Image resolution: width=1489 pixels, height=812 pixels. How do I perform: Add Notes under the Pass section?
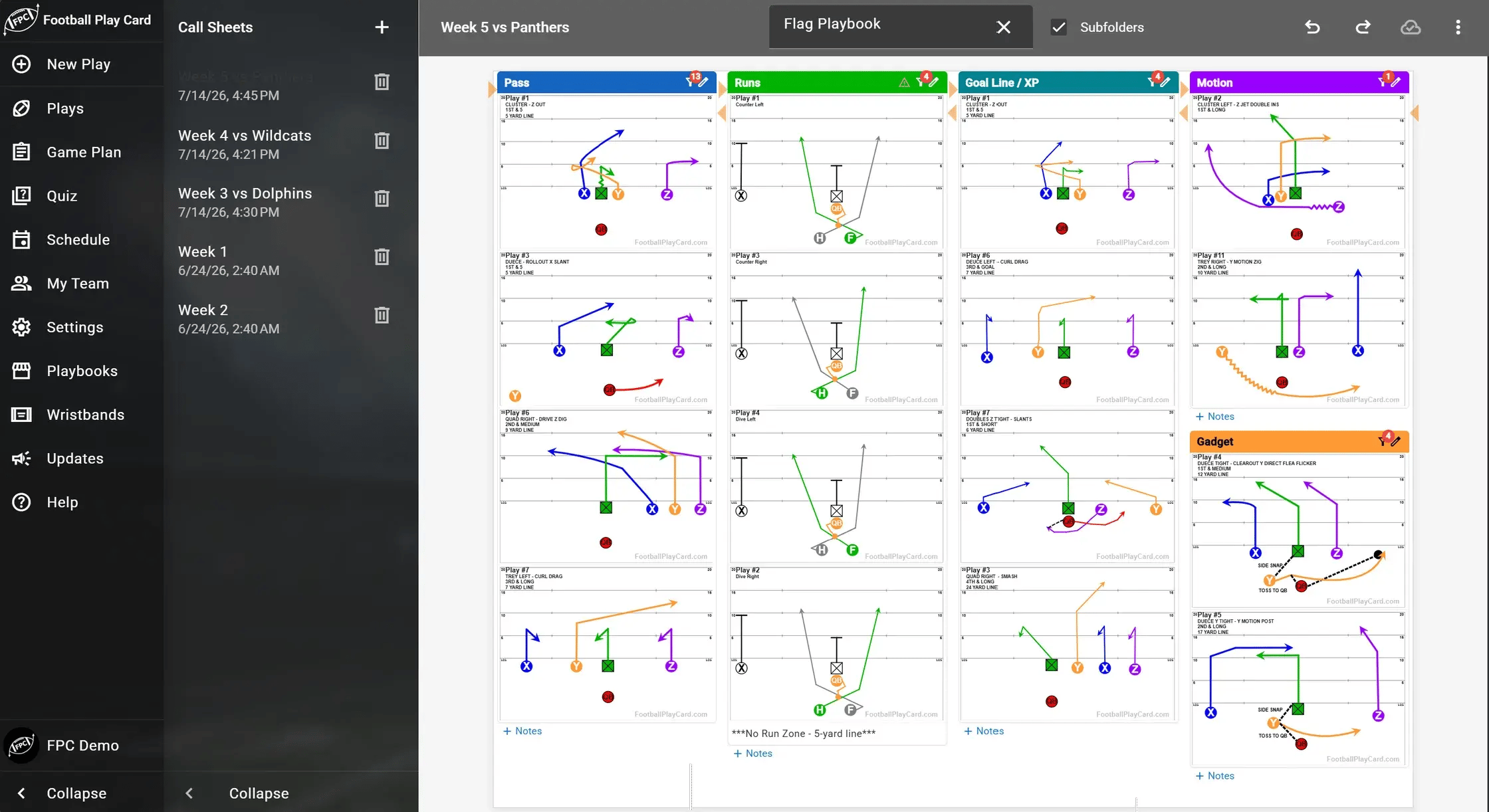click(x=522, y=731)
